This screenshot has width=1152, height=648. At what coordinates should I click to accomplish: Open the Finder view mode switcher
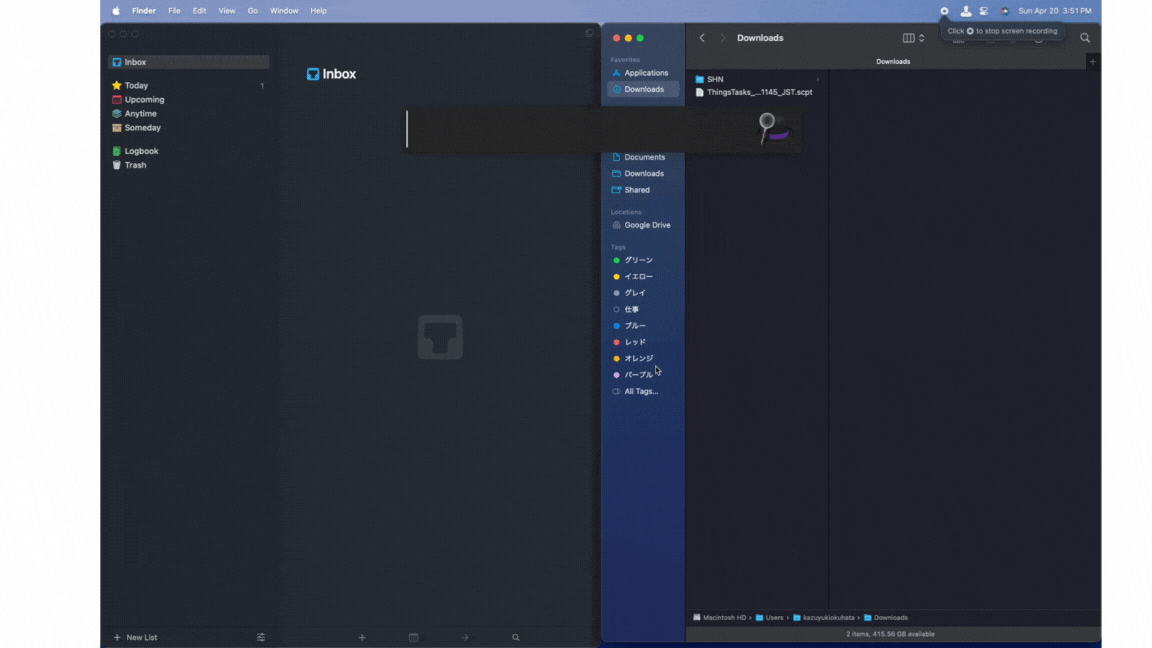pyautogui.click(x=913, y=37)
